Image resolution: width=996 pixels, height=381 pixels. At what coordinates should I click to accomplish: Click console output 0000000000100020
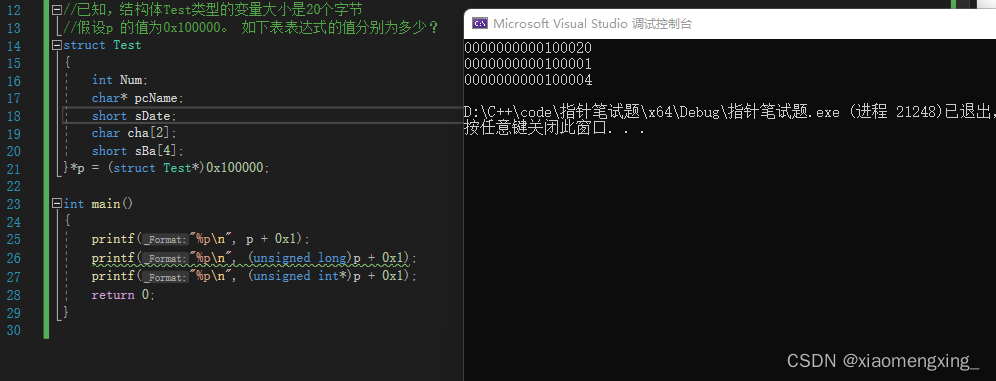coord(528,48)
